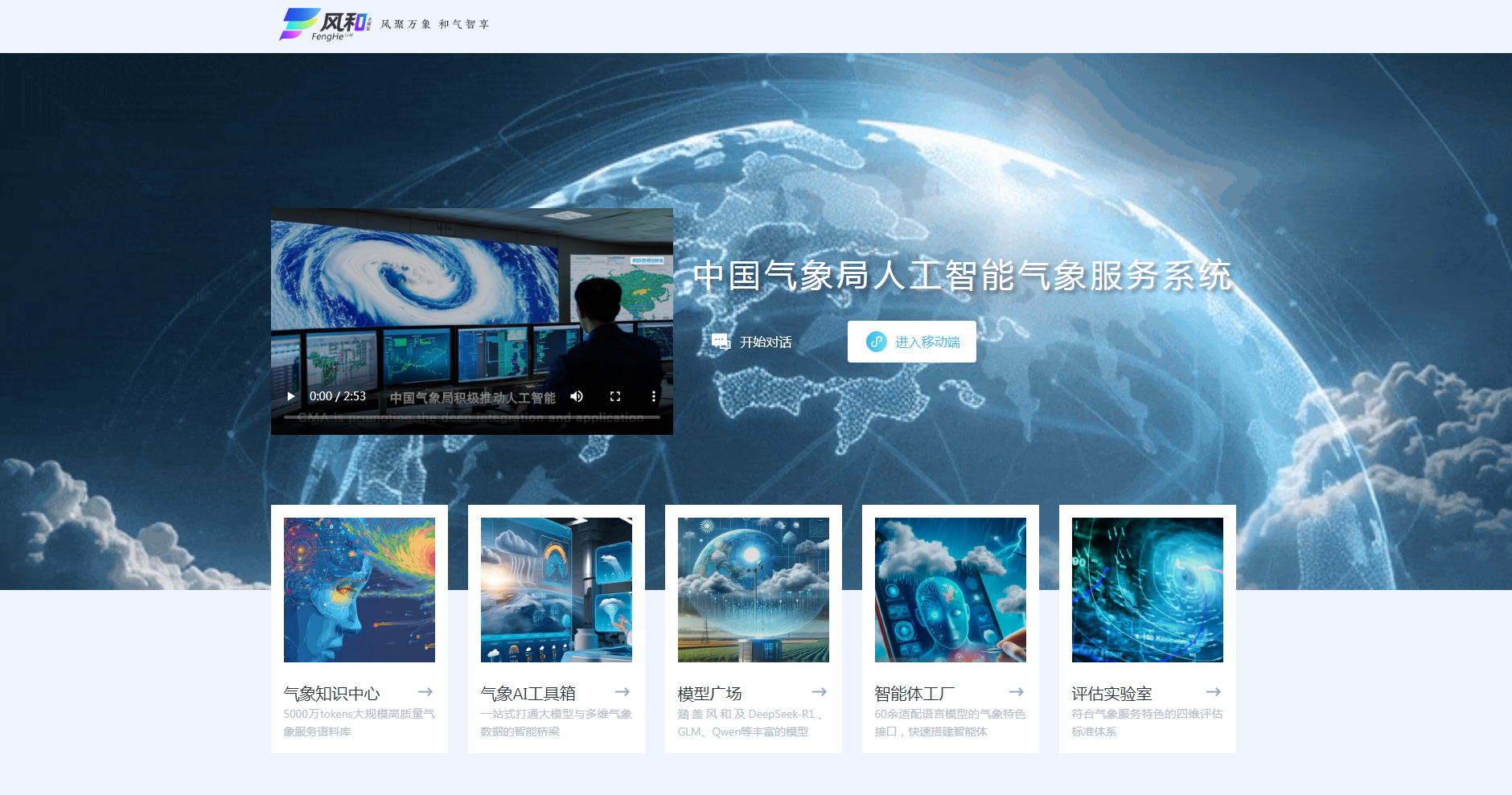Screen dimensions: 1512x795
Task: Select the 智能体工厂 title link
Action: tap(914, 694)
